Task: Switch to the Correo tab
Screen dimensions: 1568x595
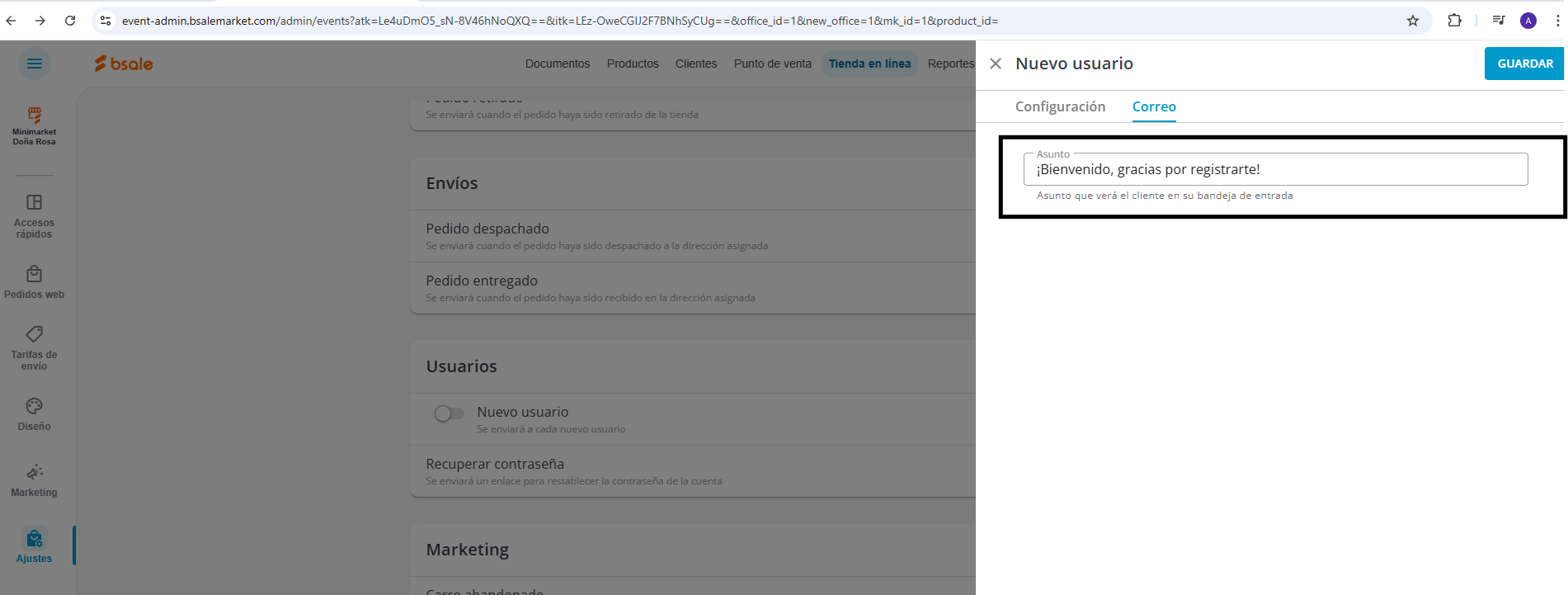Action: click(1154, 106)
